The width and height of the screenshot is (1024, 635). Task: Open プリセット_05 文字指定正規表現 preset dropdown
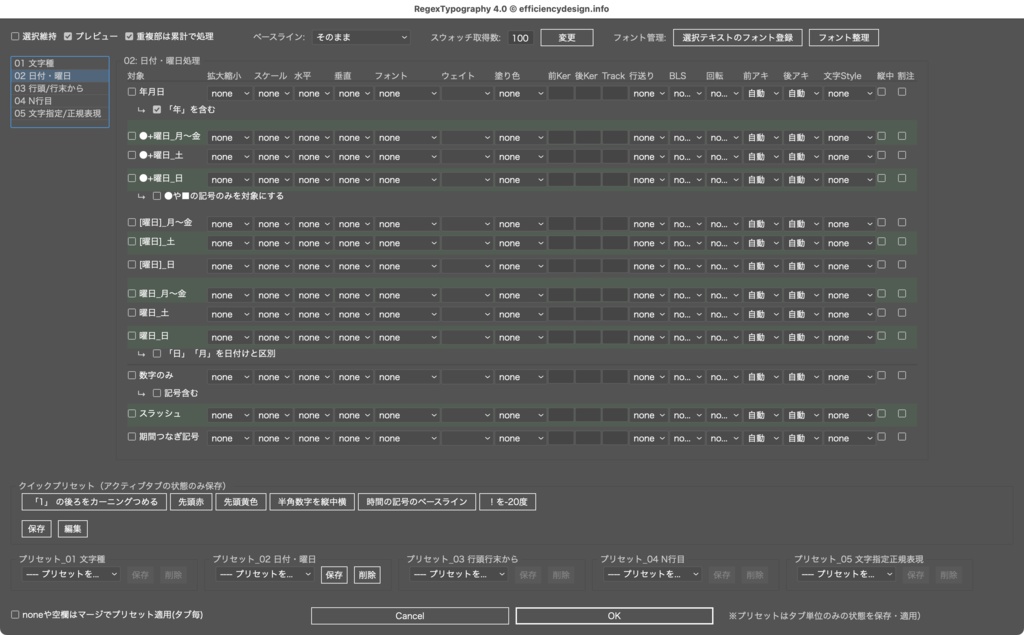pyautogui.click(x=846, y=574)
